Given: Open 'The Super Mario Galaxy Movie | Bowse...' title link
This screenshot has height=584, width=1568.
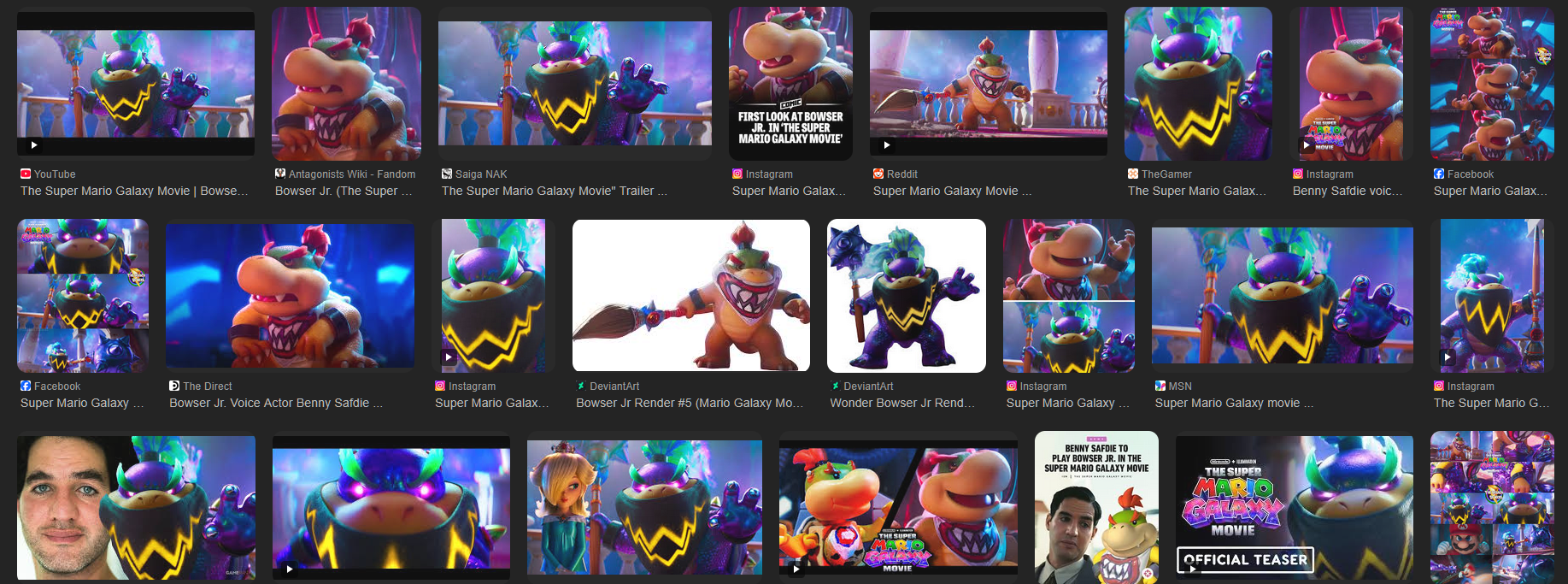Looking at the screenshot, I should [134, 191].
